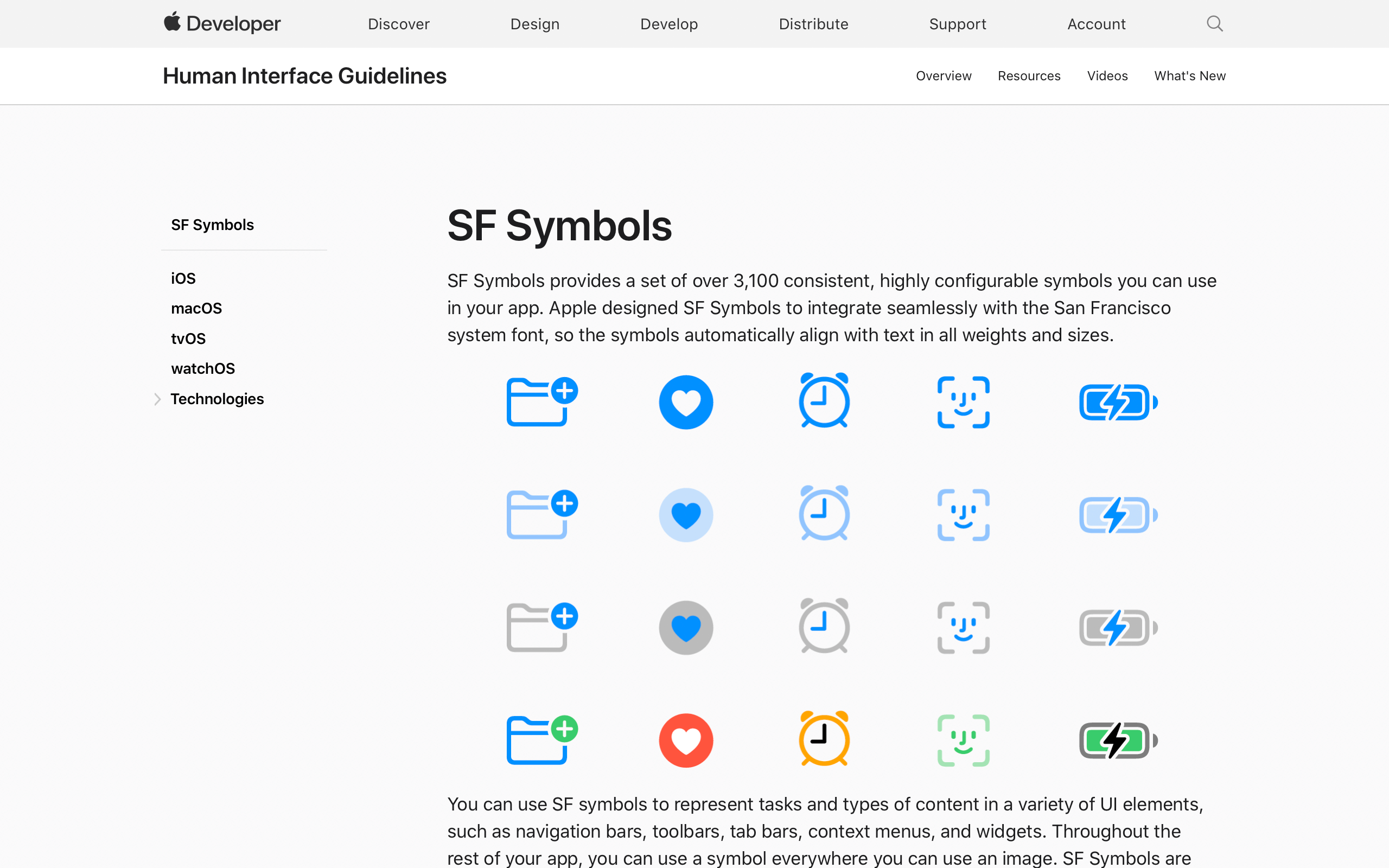Select the heart/favorites SF Symbol icon

687,402
